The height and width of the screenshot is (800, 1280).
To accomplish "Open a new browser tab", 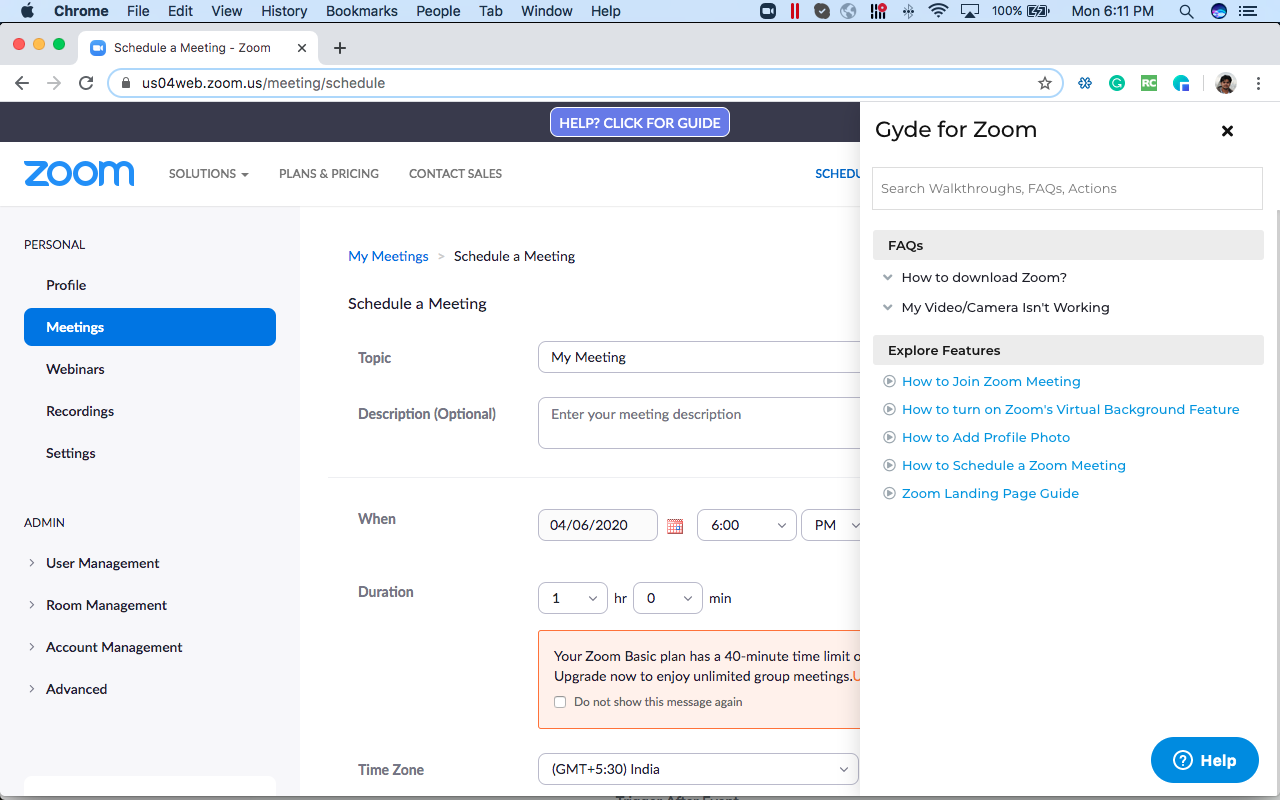I will [340, 48].
